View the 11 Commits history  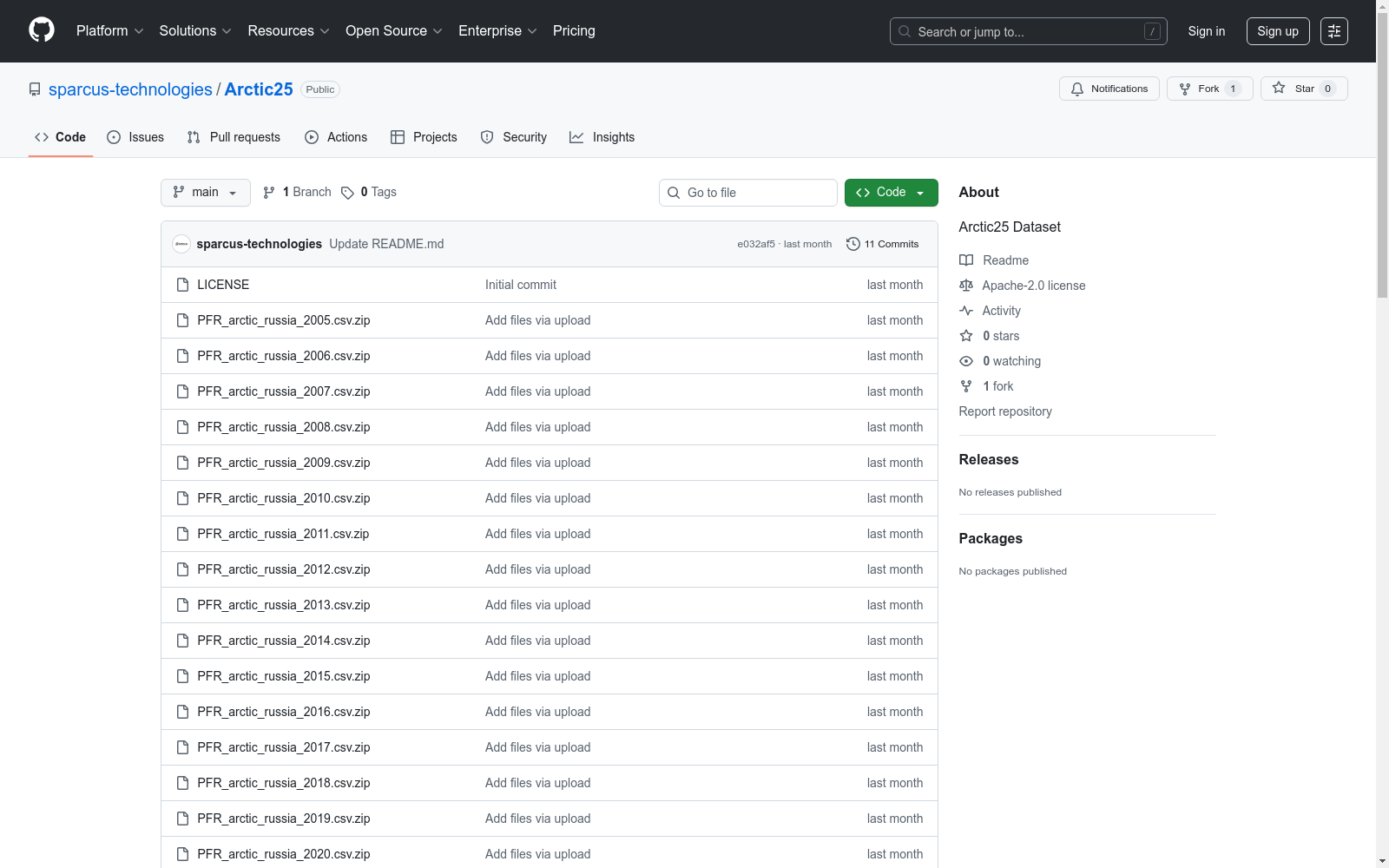coord(883,244)
